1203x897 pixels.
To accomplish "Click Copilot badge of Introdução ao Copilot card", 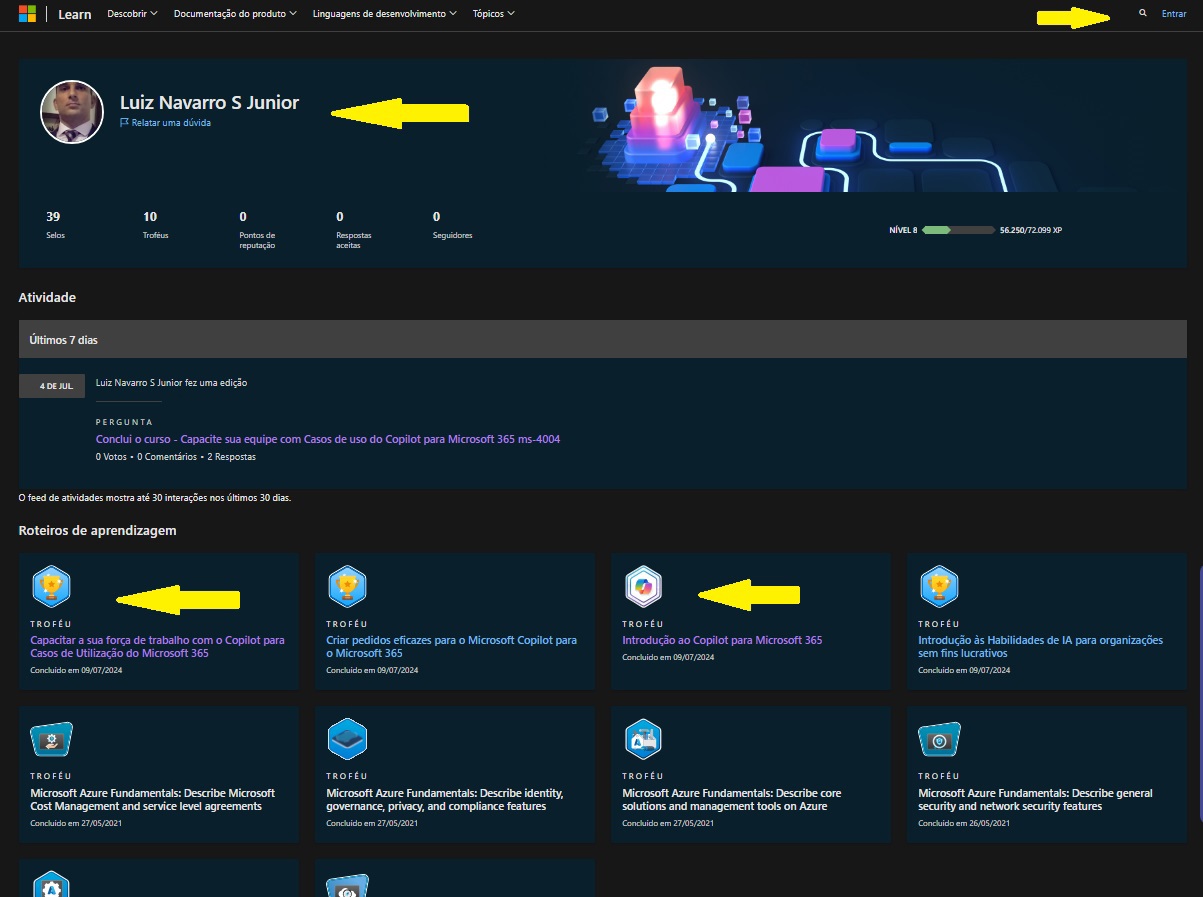I will tap(642, 587).
